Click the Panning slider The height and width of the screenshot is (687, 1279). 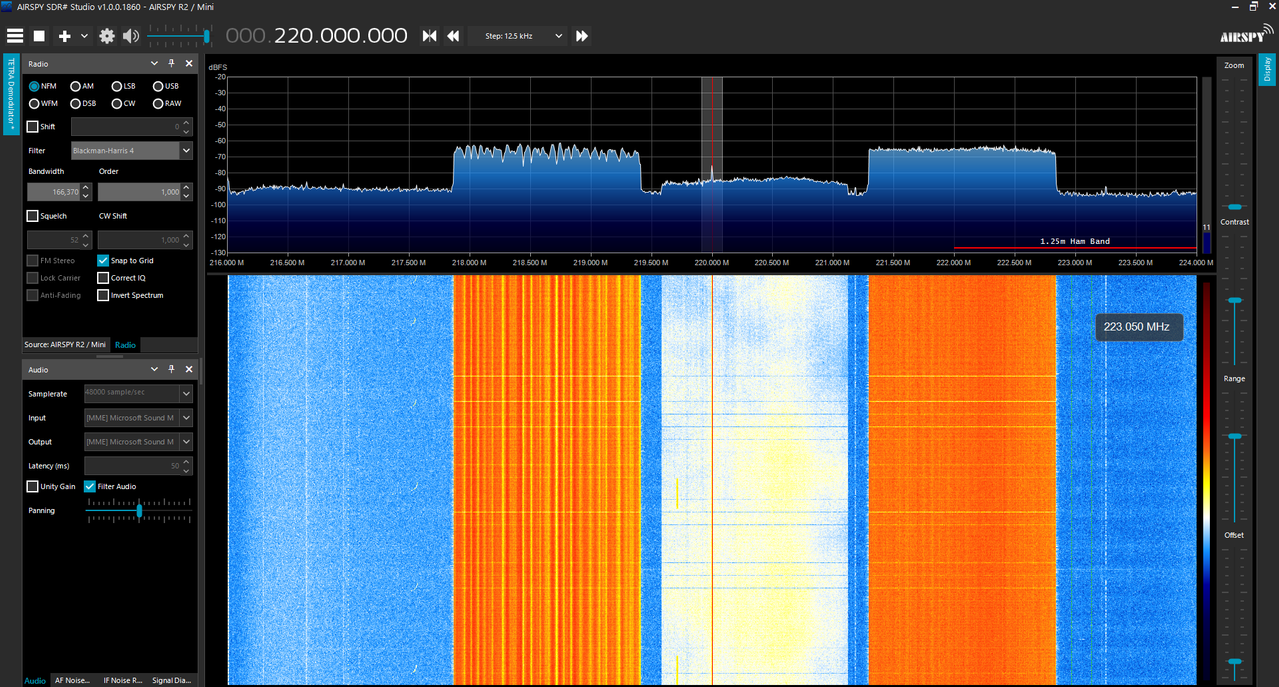pyautogui.click(x=139, y=510)
